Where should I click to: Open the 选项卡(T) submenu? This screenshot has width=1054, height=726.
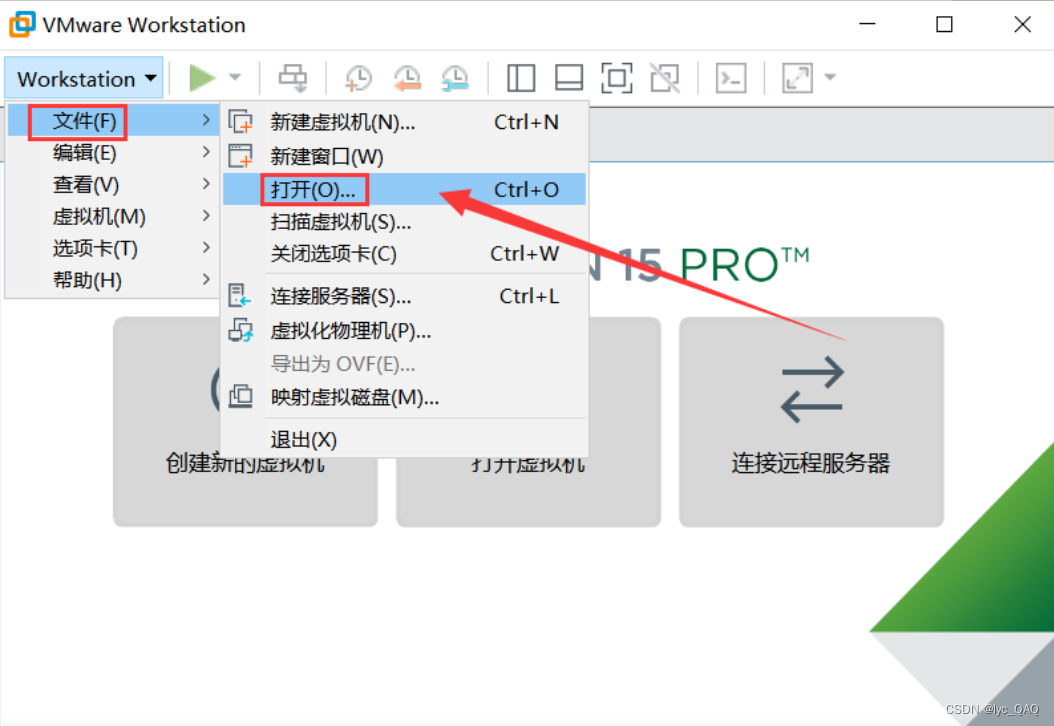click(x=113, y=248)
